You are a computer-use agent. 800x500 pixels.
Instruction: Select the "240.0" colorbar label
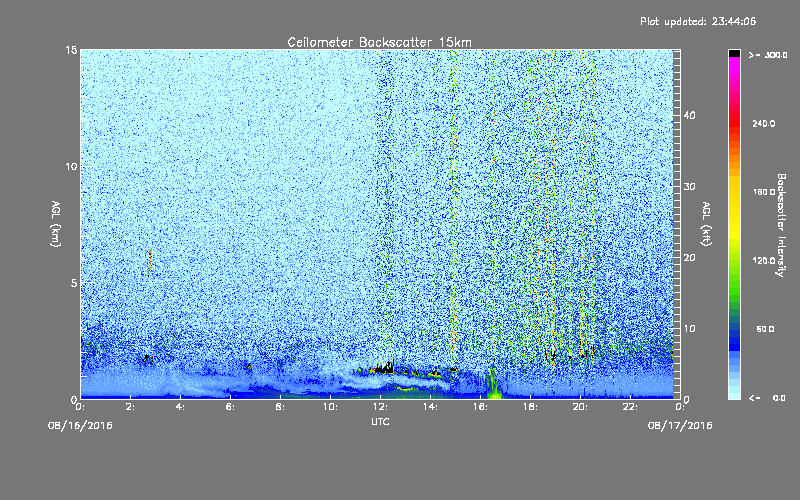[x=764, y=123]
